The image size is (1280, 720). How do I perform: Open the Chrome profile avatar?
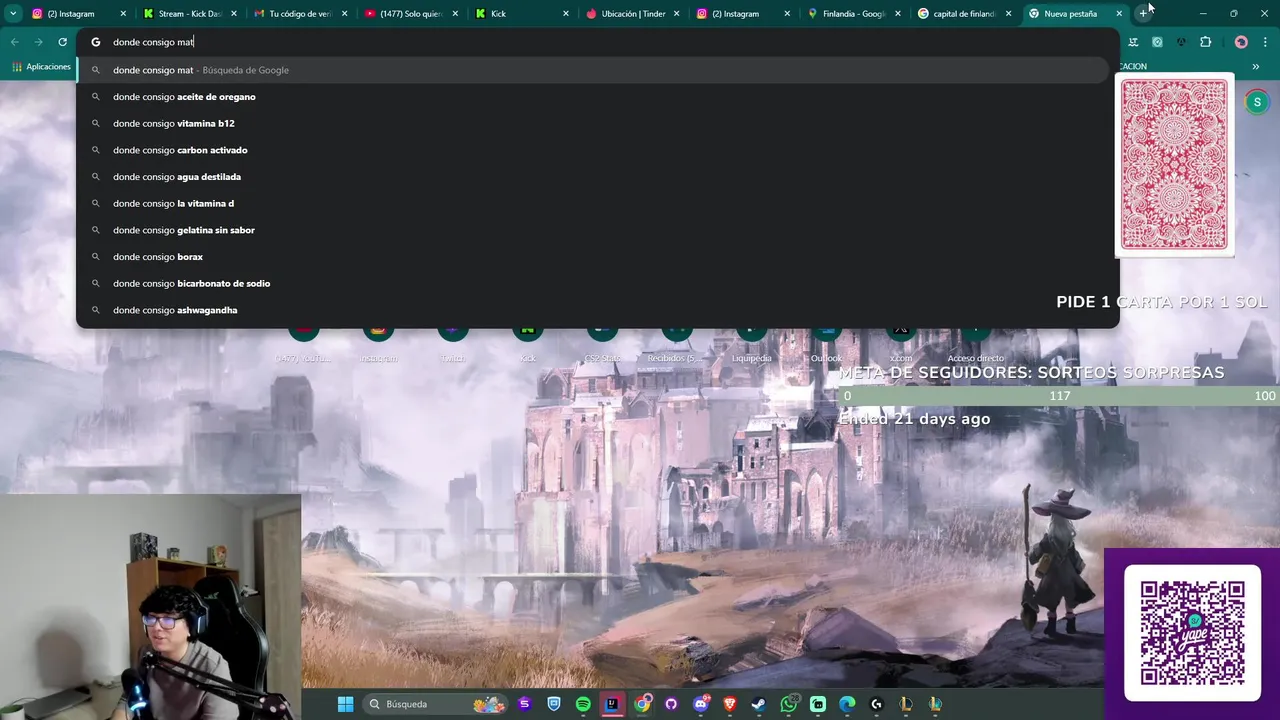pyautogui.click(x=1241, y=42)
